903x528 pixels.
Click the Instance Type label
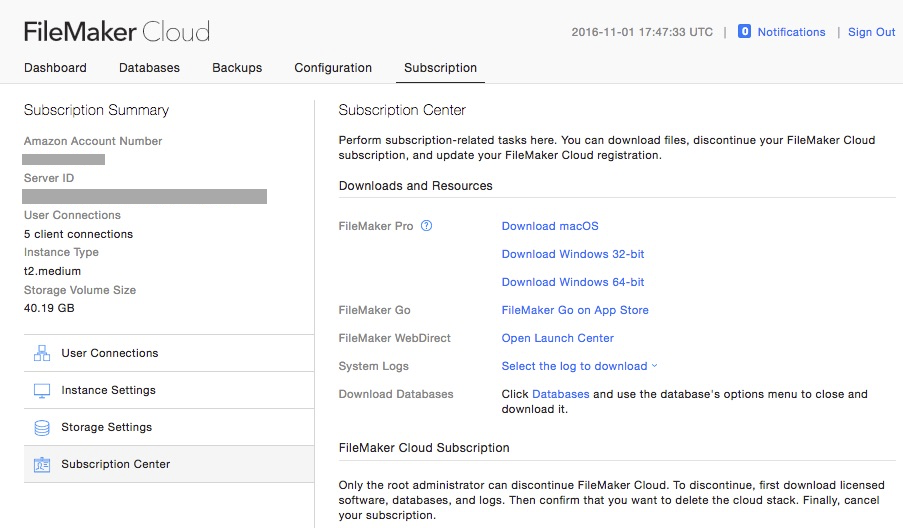(x=61, y=252)
